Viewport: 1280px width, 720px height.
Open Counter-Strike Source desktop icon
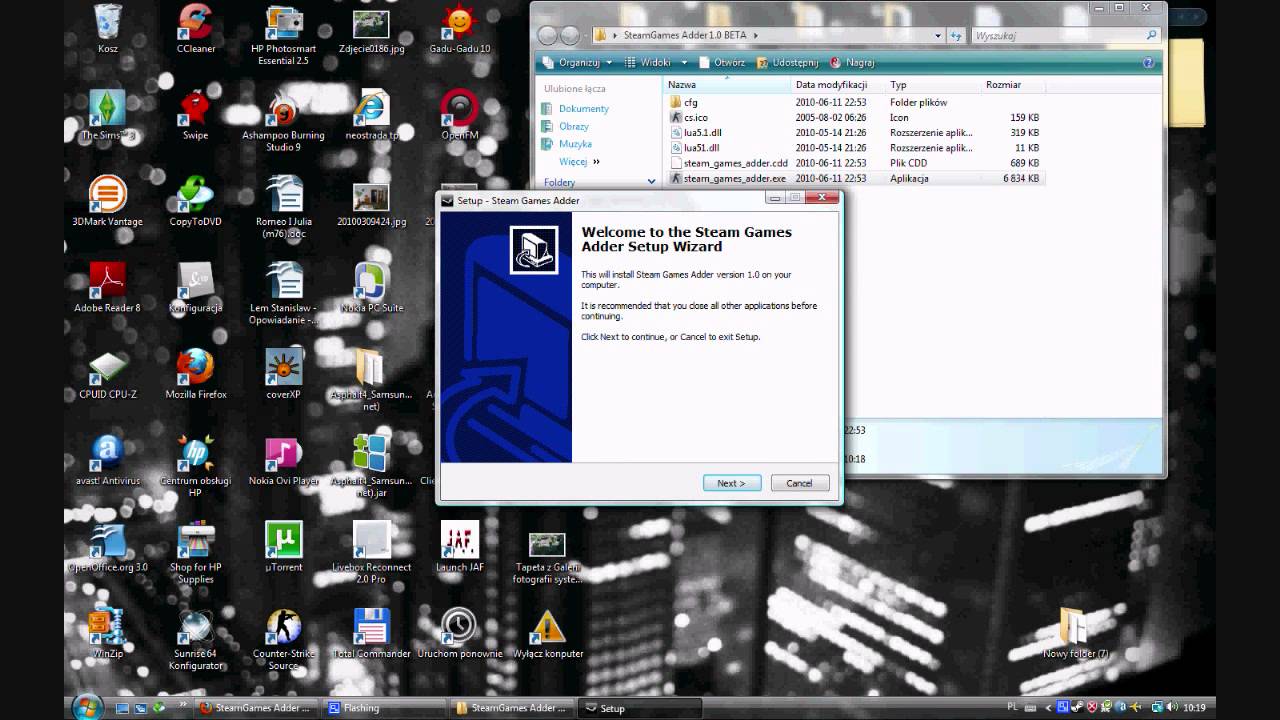[x=283, y=639]
